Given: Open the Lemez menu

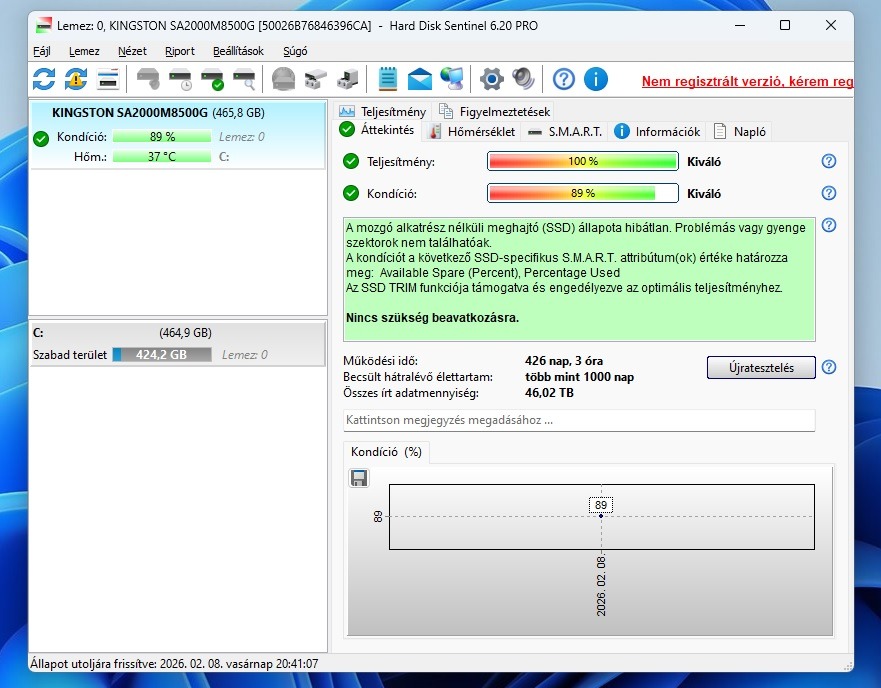Looking at the screenshot, I should click(84, 51).
